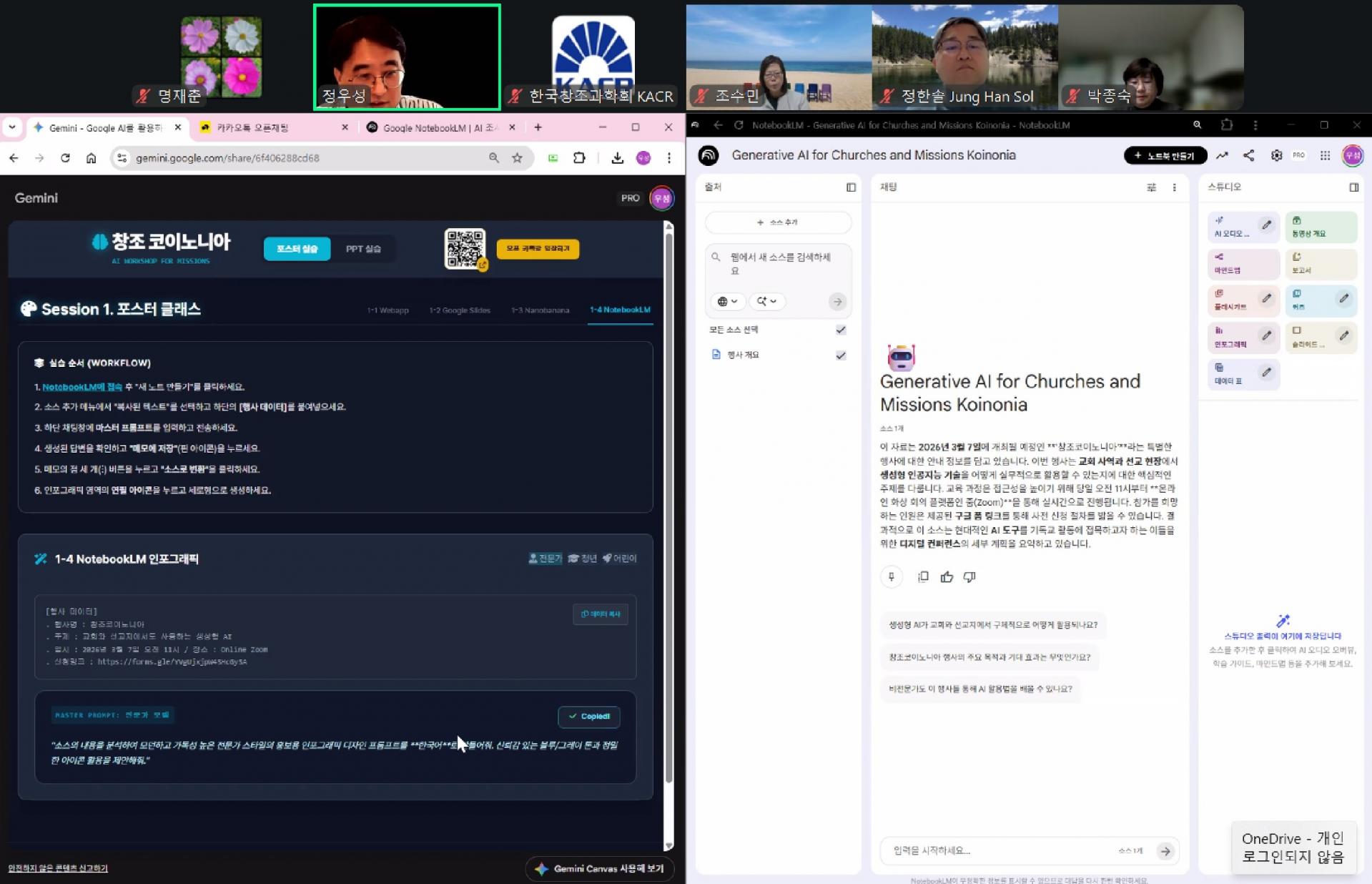The height and width of the screenshot is (884, 1372).
Task: Open chat configuration sliders icon in 채팅 panel
Action: tap(1151, 187)
